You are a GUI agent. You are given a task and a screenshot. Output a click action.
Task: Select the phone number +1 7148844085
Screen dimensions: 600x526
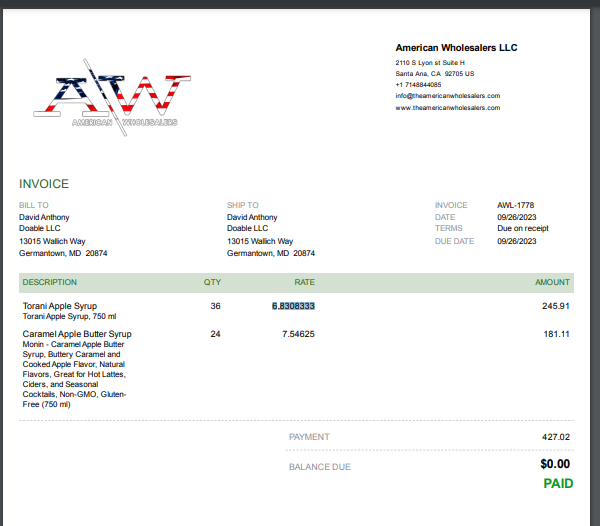(x=418, y=85)
